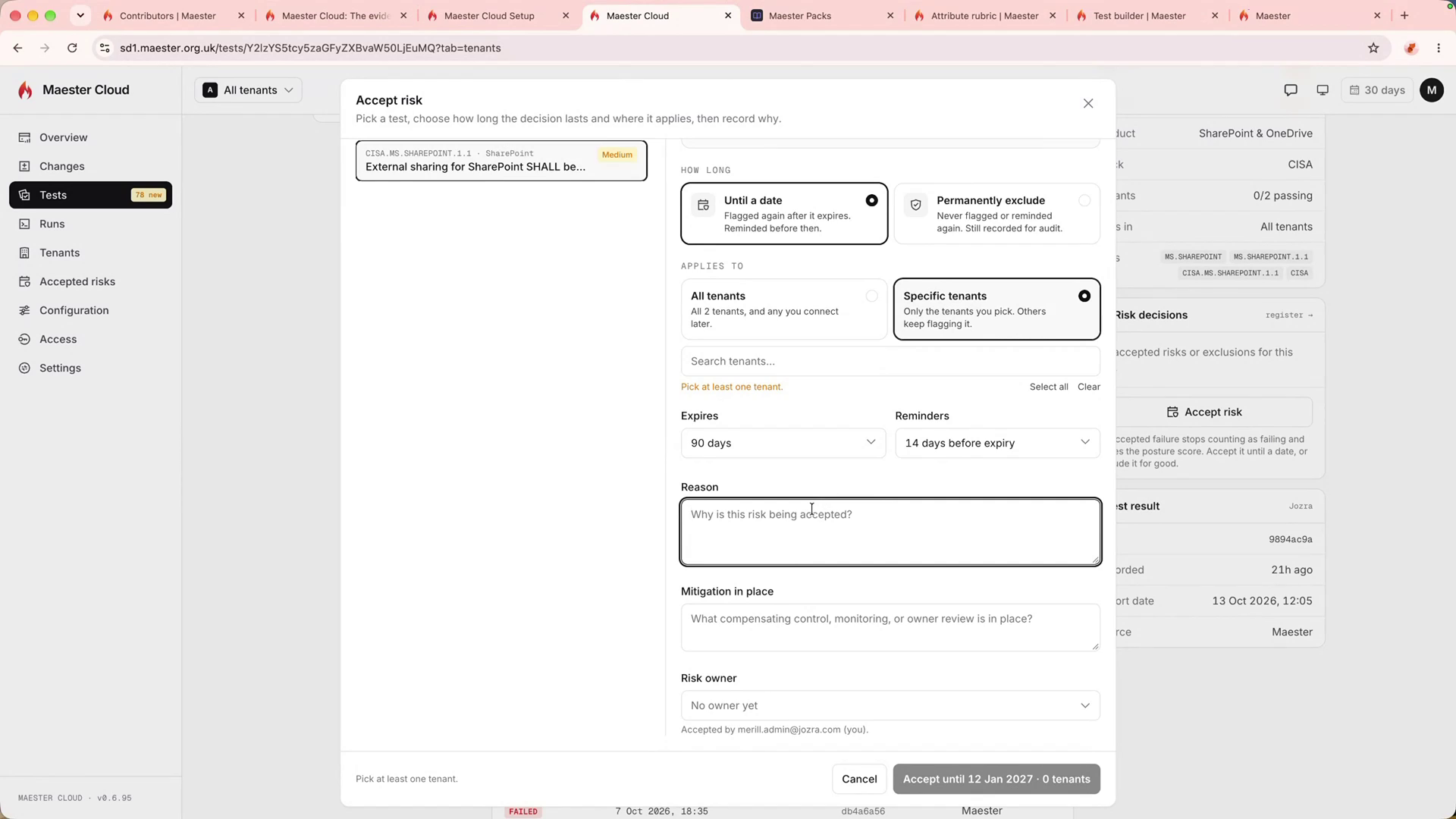Click the Search tenants field
Screen dimensions: 1456x819
coord(890,361)
